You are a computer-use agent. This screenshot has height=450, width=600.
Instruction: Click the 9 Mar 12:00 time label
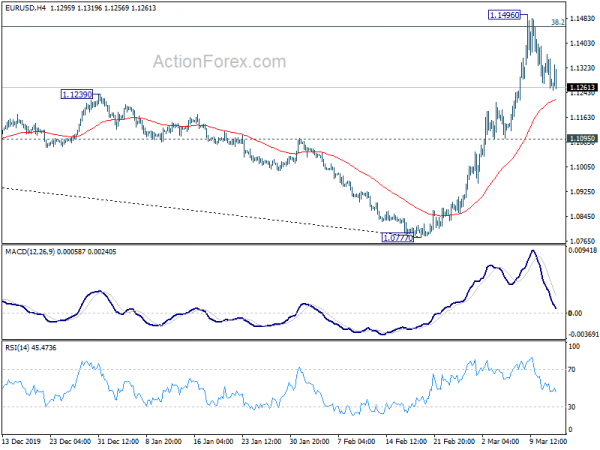[x=548, y=441]
